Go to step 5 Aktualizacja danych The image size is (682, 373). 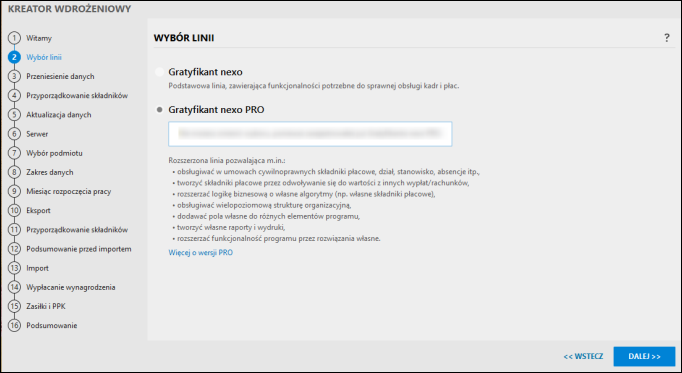pyautogui.click(x=50, y=115)
